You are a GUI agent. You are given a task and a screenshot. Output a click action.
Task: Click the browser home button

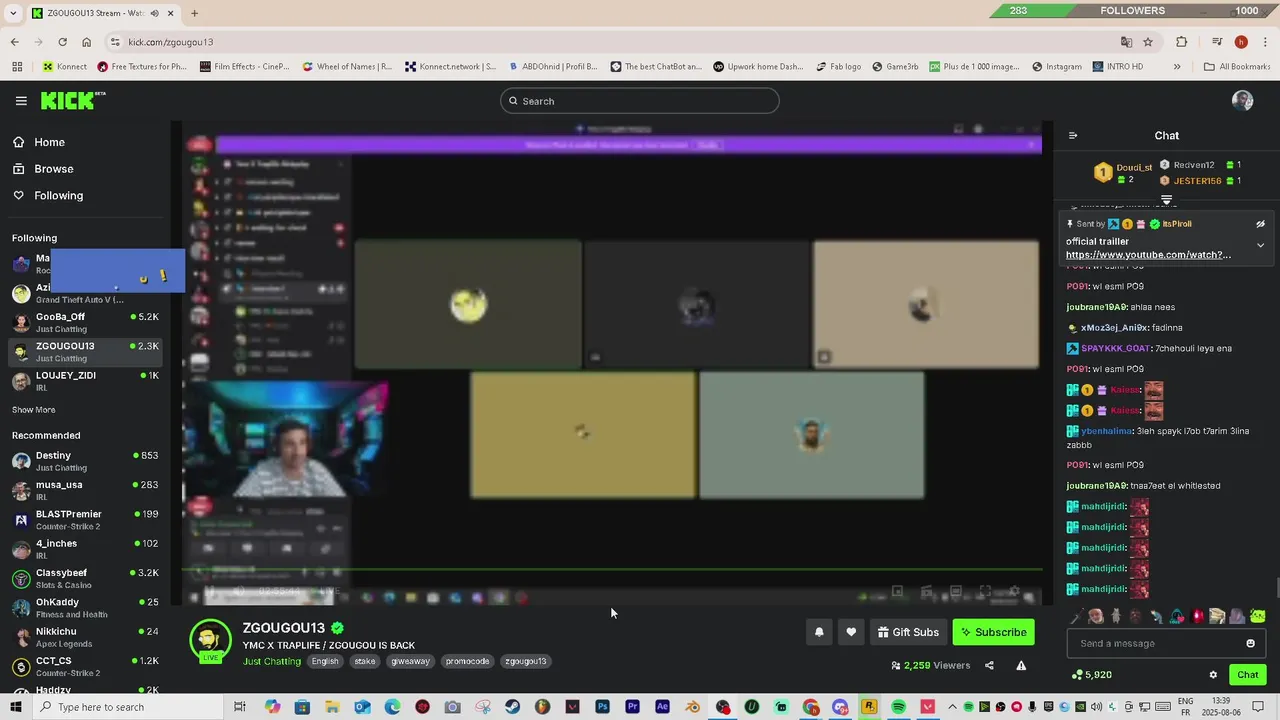(x=86, y=42)
